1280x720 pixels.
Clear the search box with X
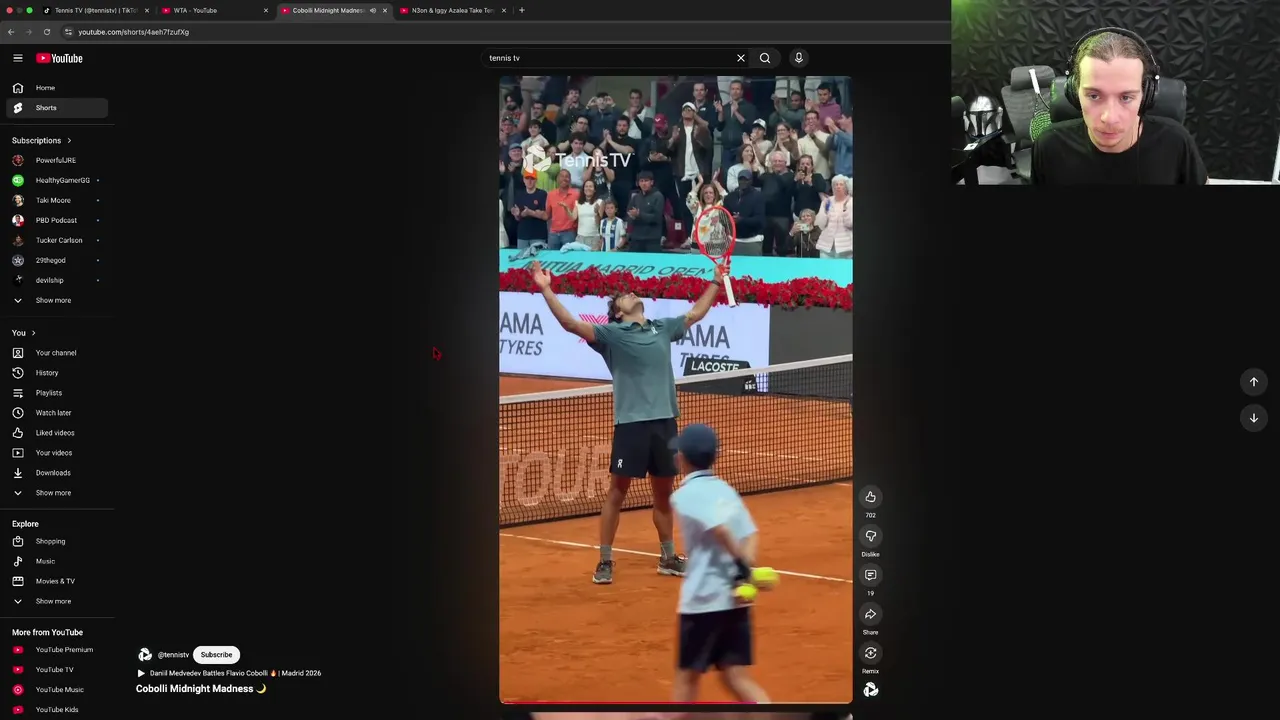[741, 58]
